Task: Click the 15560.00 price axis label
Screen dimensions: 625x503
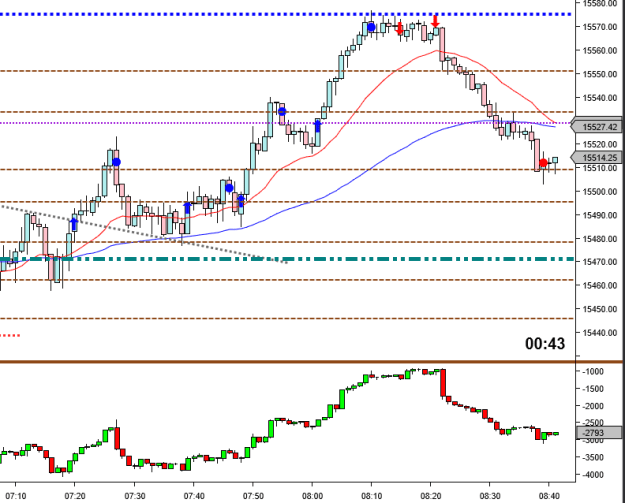Action: pos(599,50)
